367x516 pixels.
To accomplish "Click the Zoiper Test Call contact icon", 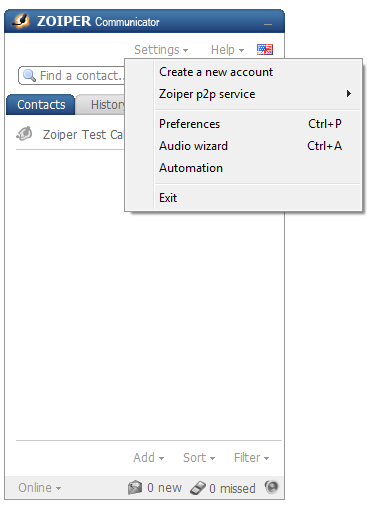I will tap(24, 134).
